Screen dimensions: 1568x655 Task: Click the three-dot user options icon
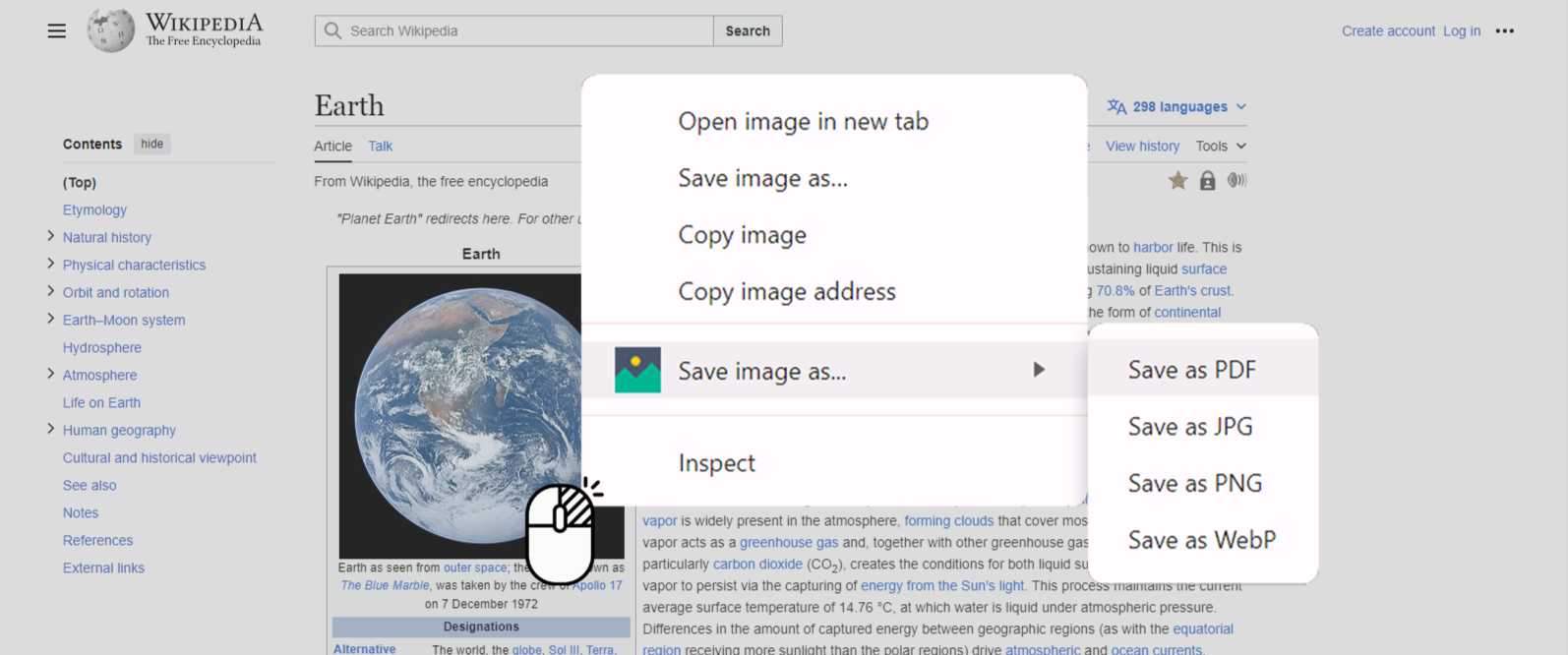click(1504, 30)
